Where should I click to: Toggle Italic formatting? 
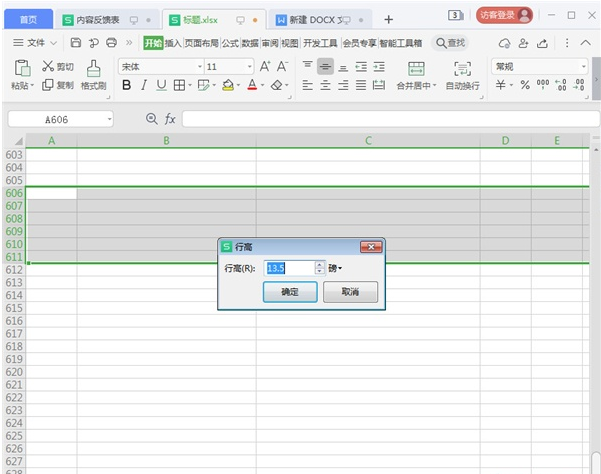tap(143, 86)
